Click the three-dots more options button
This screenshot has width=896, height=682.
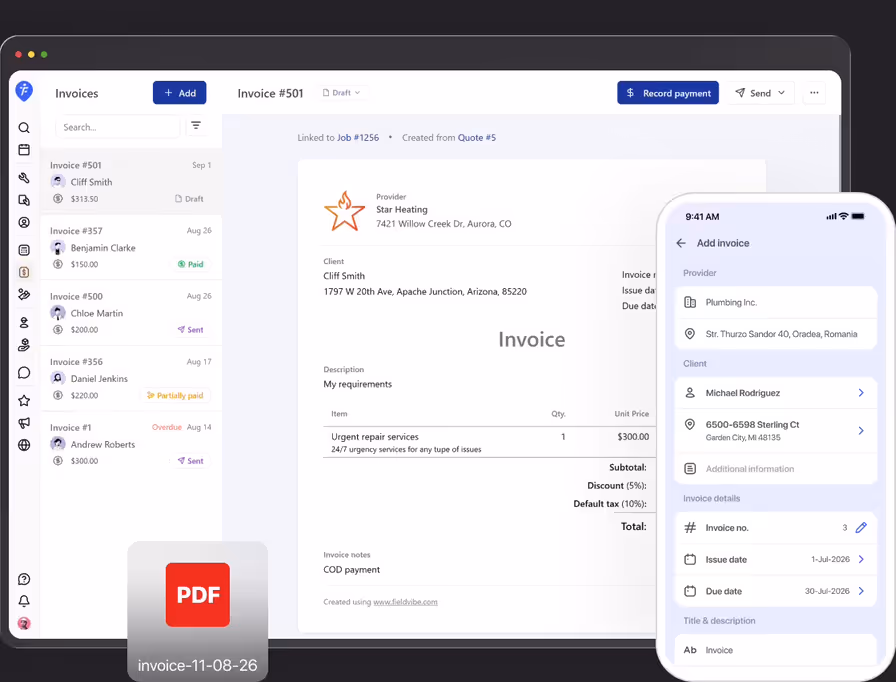click(x=814, y=93)
